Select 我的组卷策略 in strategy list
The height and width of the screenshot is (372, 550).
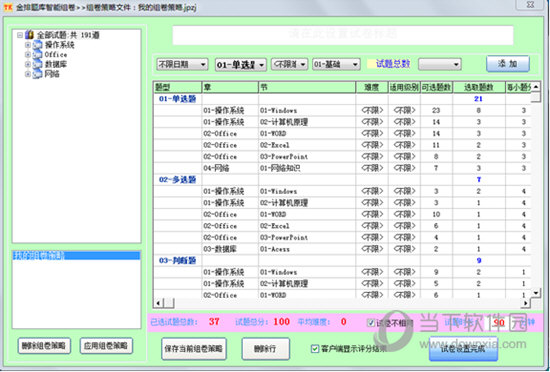(76, 256)
